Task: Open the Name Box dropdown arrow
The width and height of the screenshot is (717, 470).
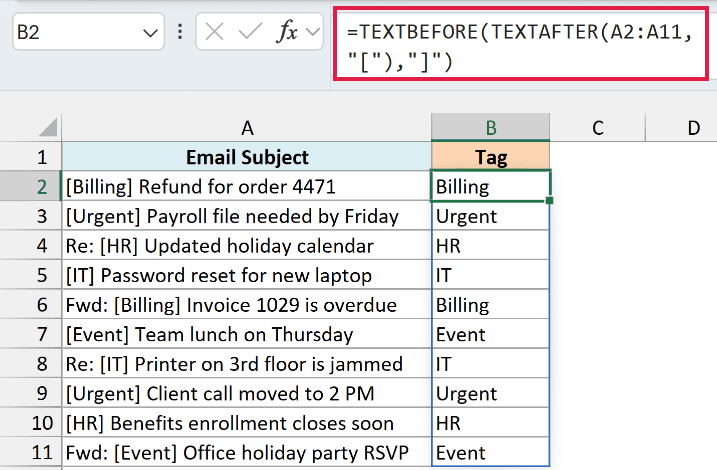Action: pyautogui.click(x=150, y=33)
